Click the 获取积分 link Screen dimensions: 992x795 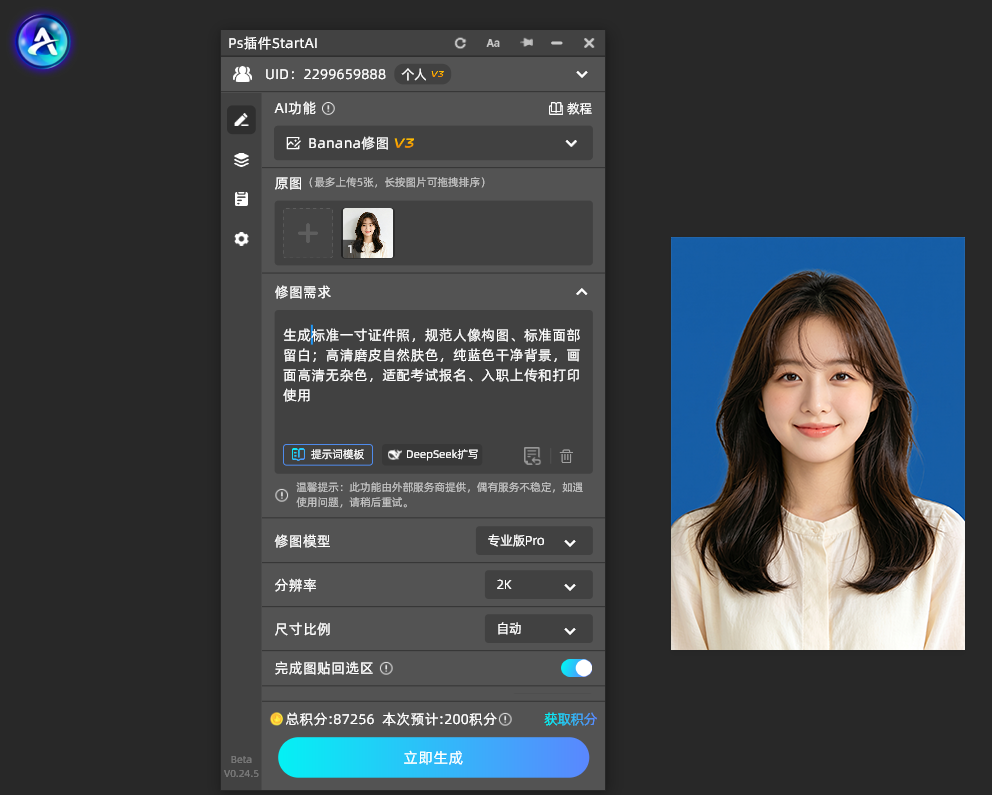pyautogui.click(x=570, y=719)
